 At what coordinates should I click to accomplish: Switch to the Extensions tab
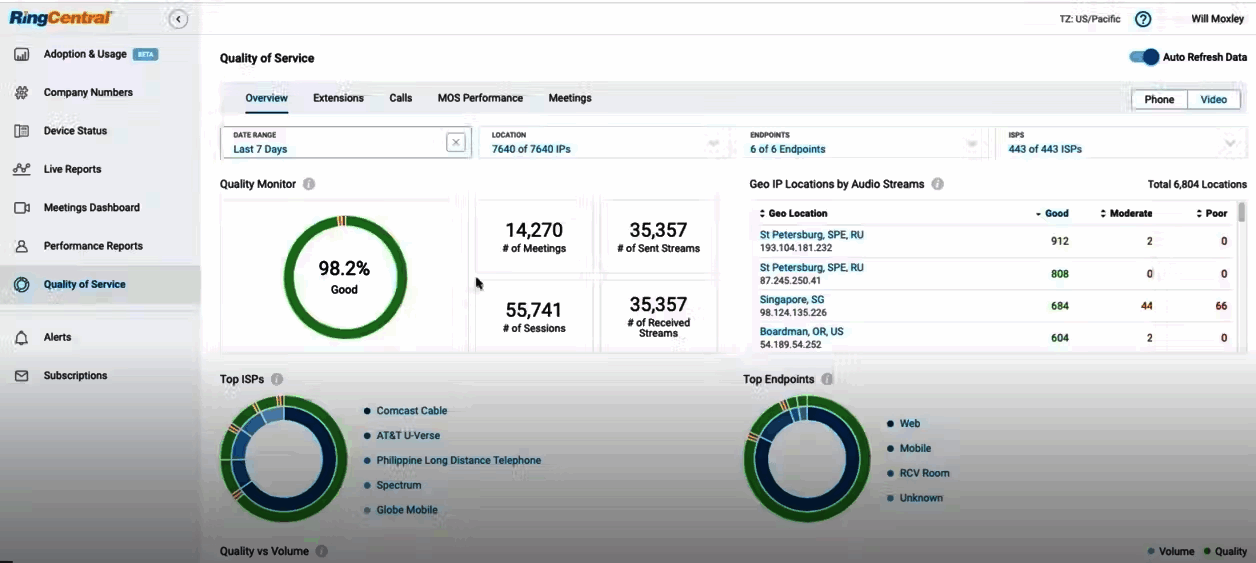pos(338,98)
